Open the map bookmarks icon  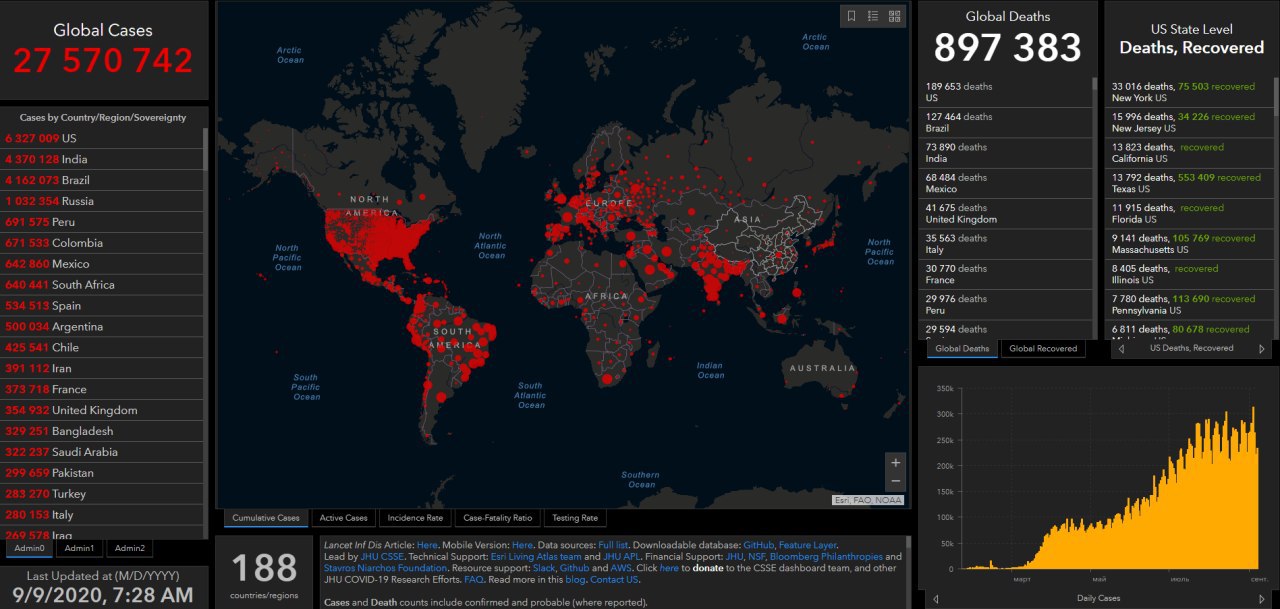[x=851, y=16]
